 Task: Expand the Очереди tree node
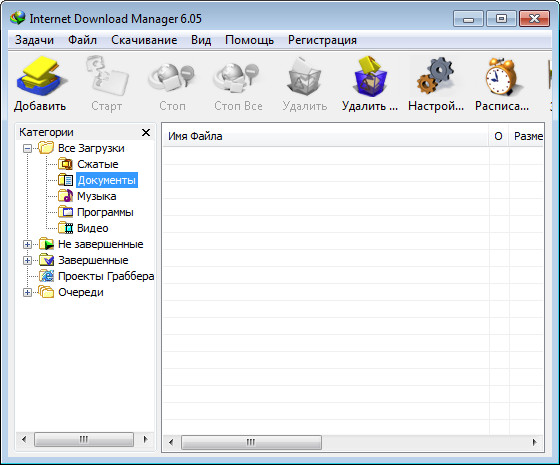click(27, 292)
